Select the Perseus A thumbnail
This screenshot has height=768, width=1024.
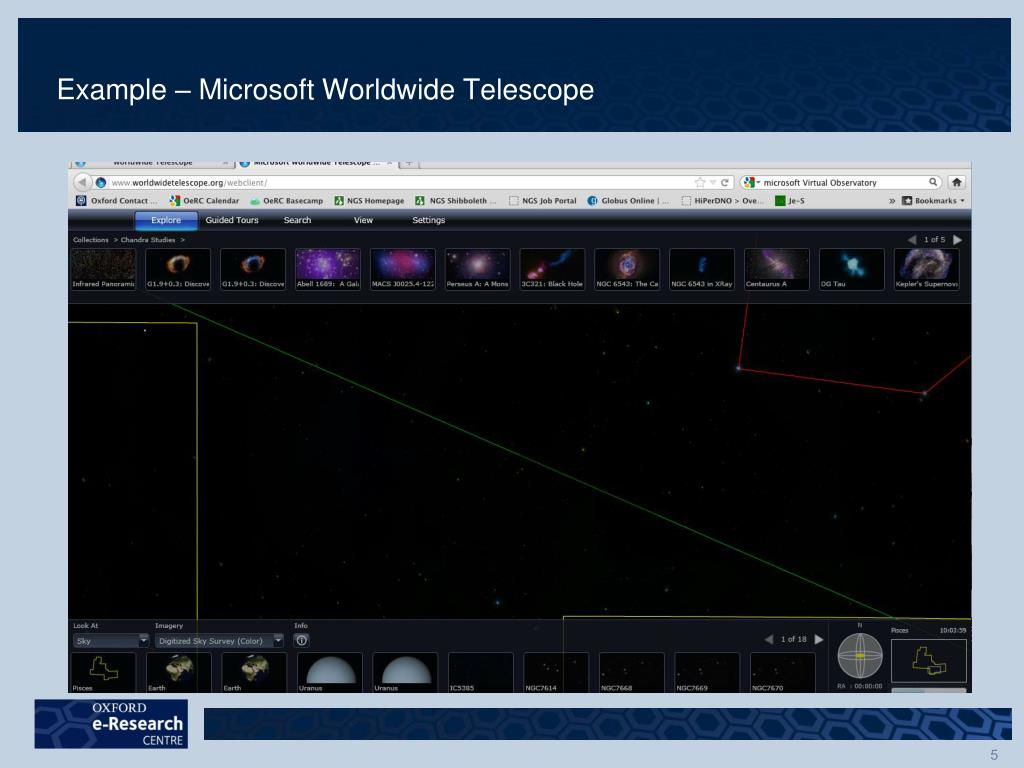[477, 269]
